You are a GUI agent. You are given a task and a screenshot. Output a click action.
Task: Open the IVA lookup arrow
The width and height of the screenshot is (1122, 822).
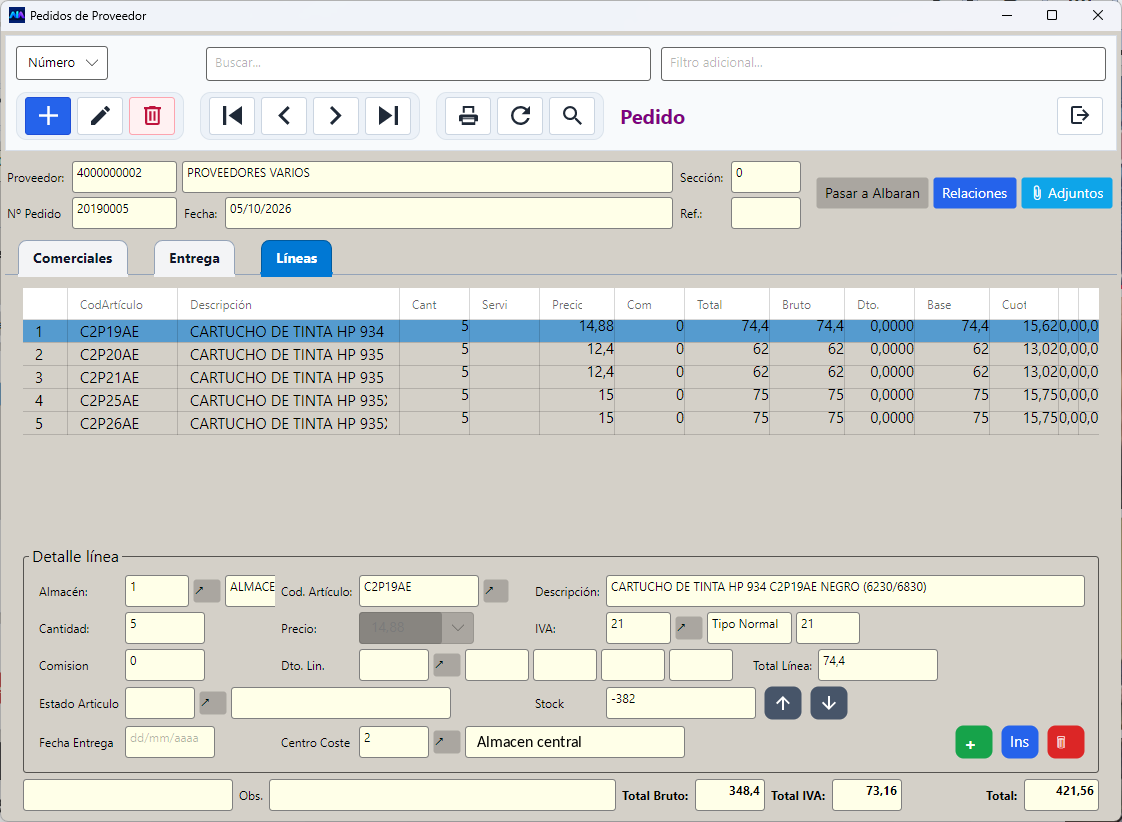pyautogui.click(x=689, y=627)
